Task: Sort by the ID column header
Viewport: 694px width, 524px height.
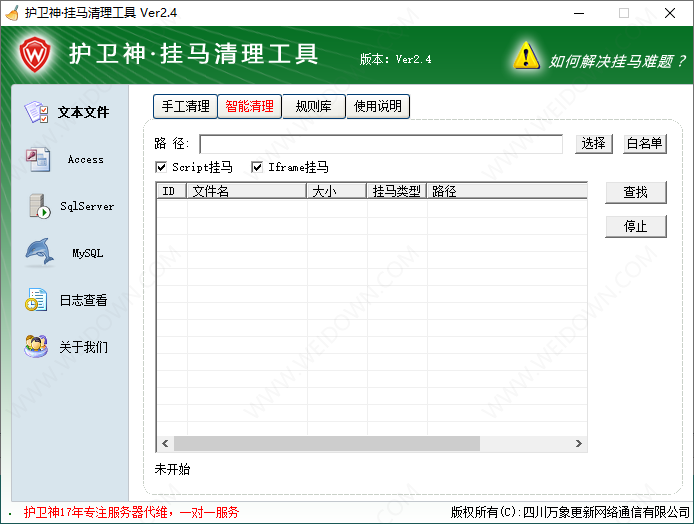Action: (x=172, y=191)
